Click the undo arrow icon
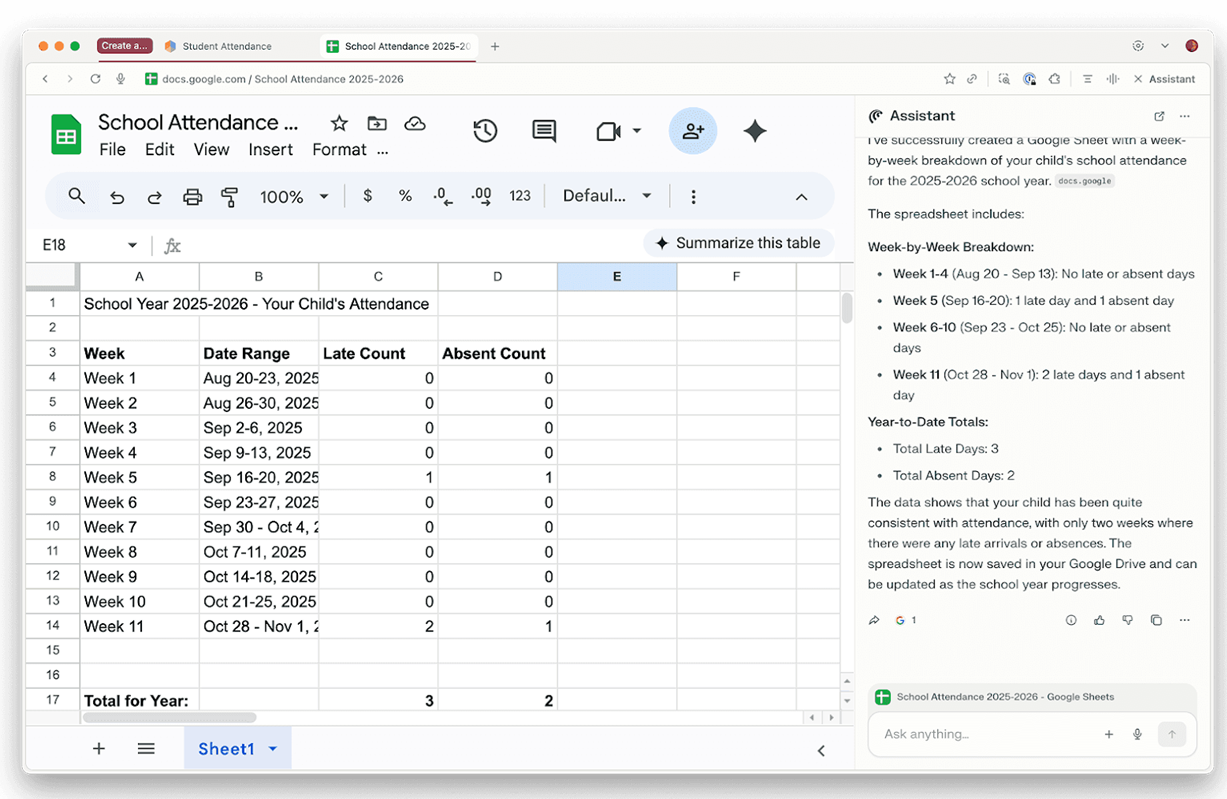 [117, 197]
